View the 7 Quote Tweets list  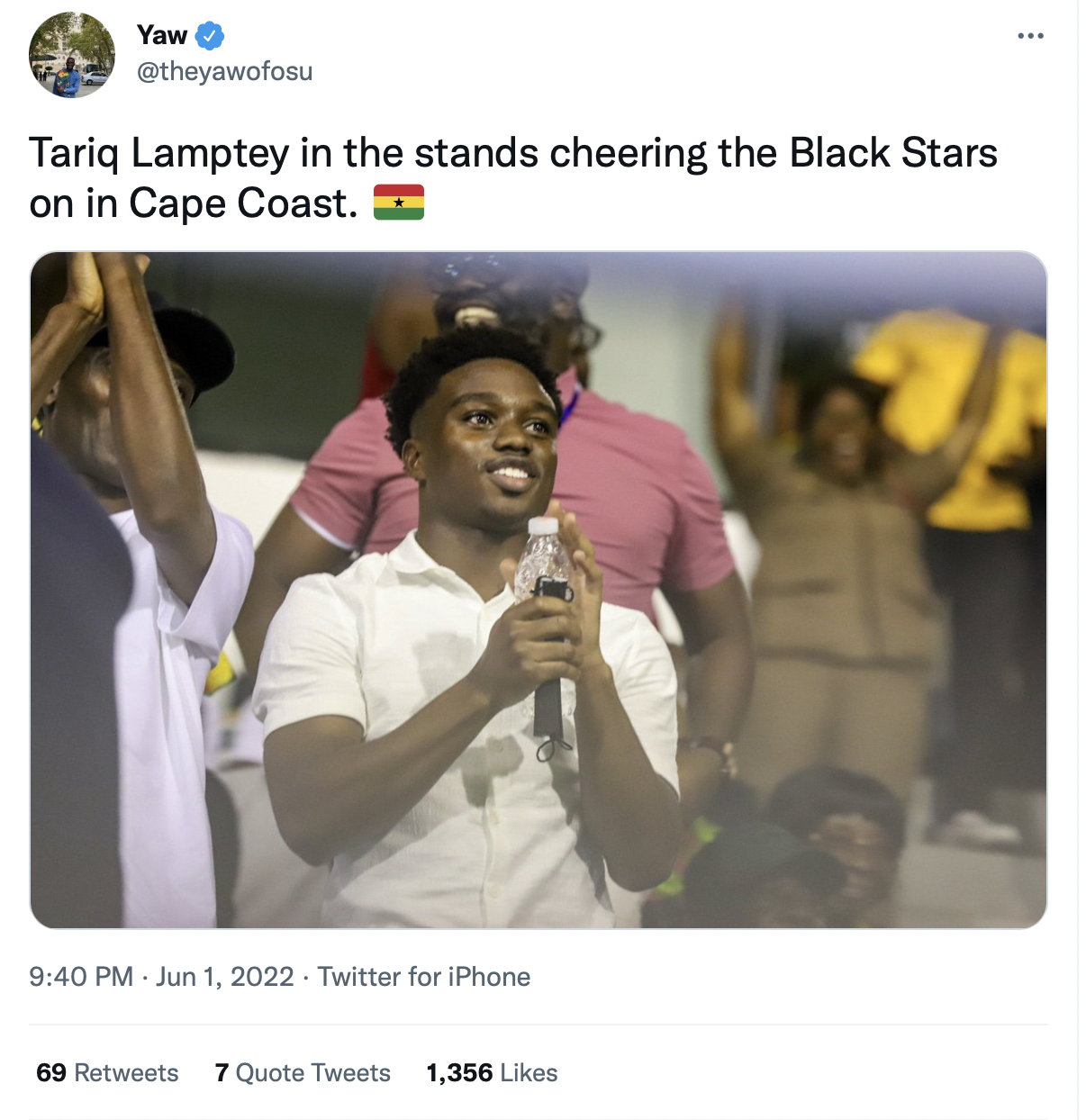click(x=303, y=1072)
